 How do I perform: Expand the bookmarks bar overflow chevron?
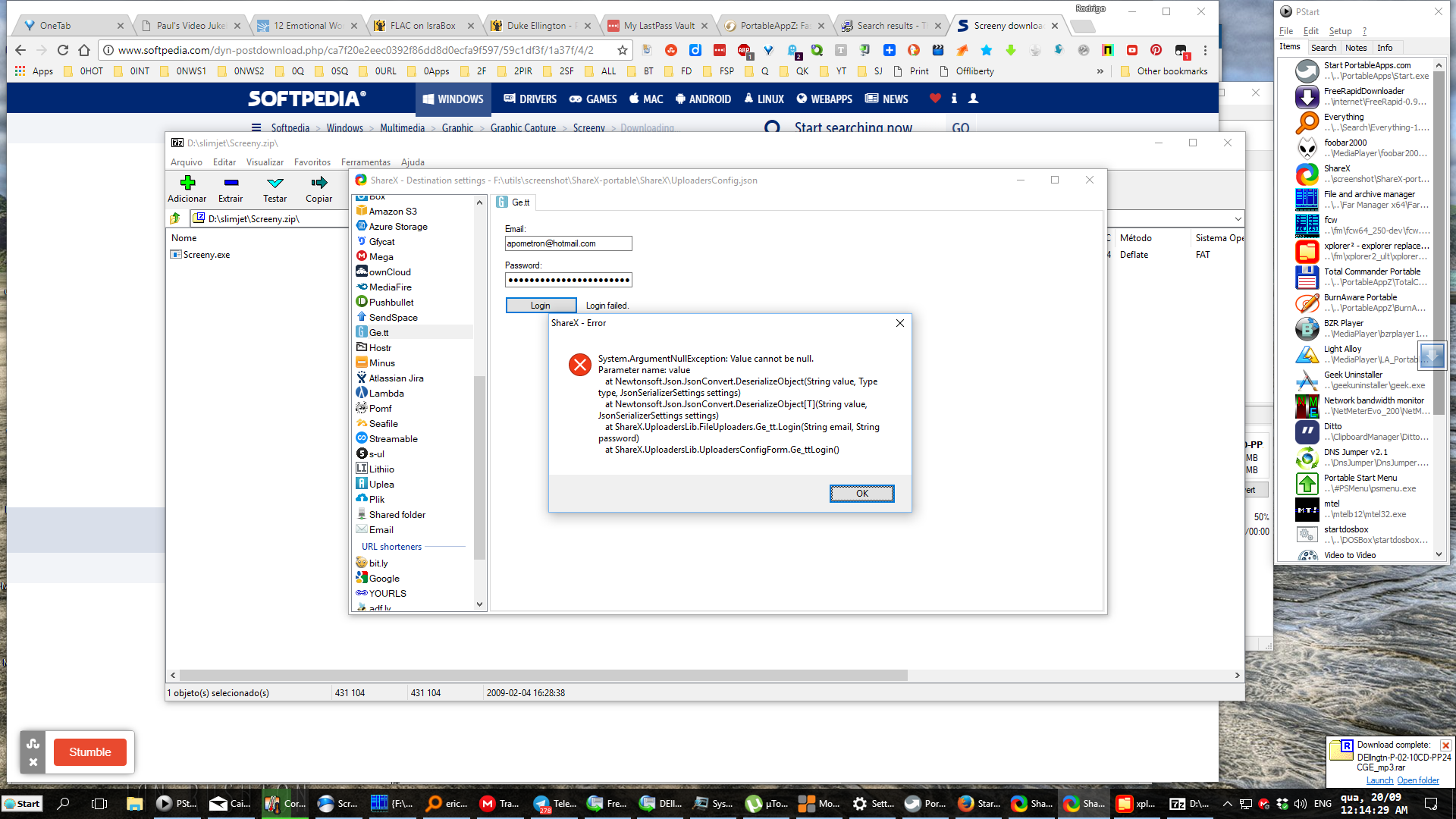pos(1100,71)
